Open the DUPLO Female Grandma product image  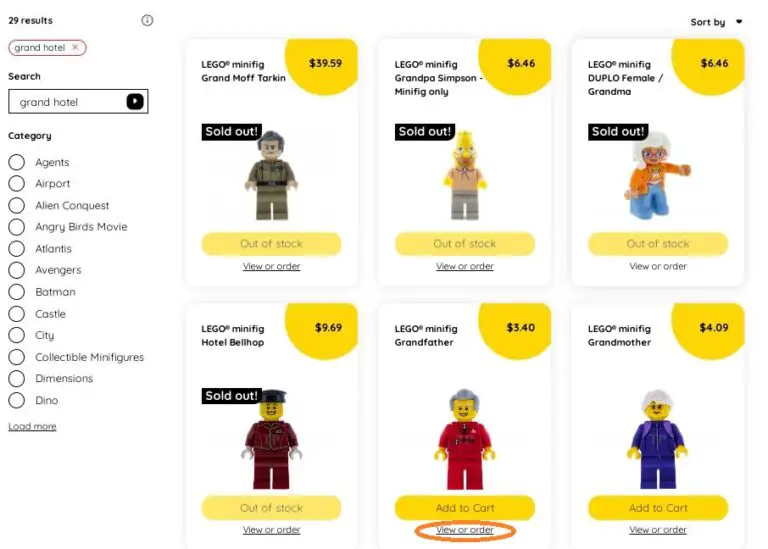point(657,175)
